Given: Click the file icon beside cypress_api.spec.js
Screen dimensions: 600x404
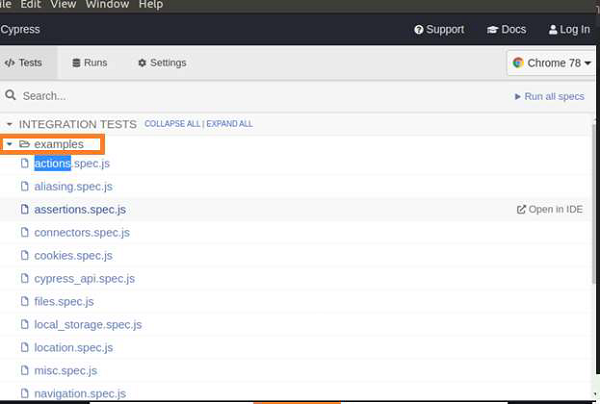Looking at the screenshot, I should click(x=24, y=278).
